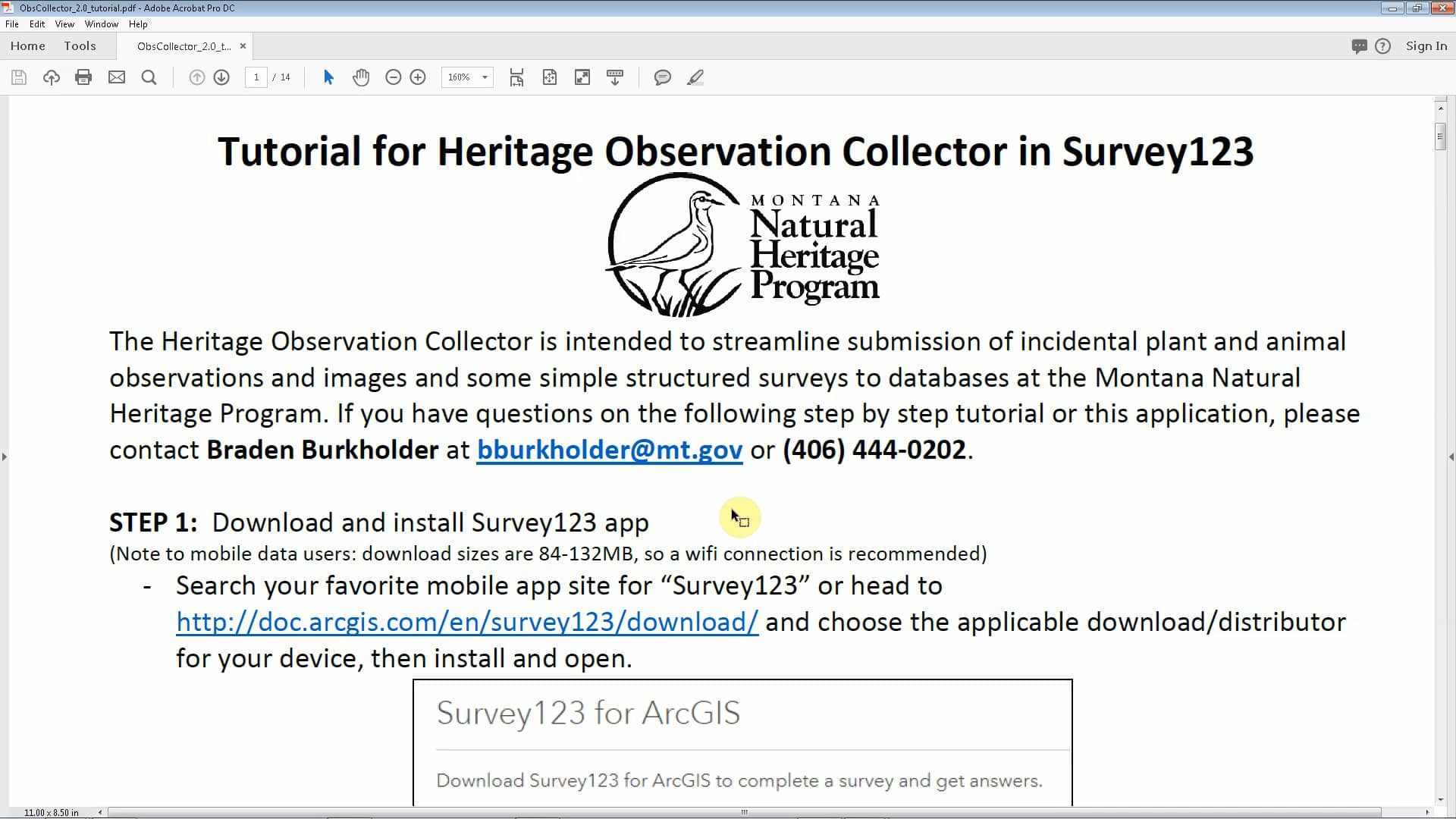The height and width of the screenshot is (819, 1456).
Task: Click the 160% zoom value field
Action: [459, 77]
